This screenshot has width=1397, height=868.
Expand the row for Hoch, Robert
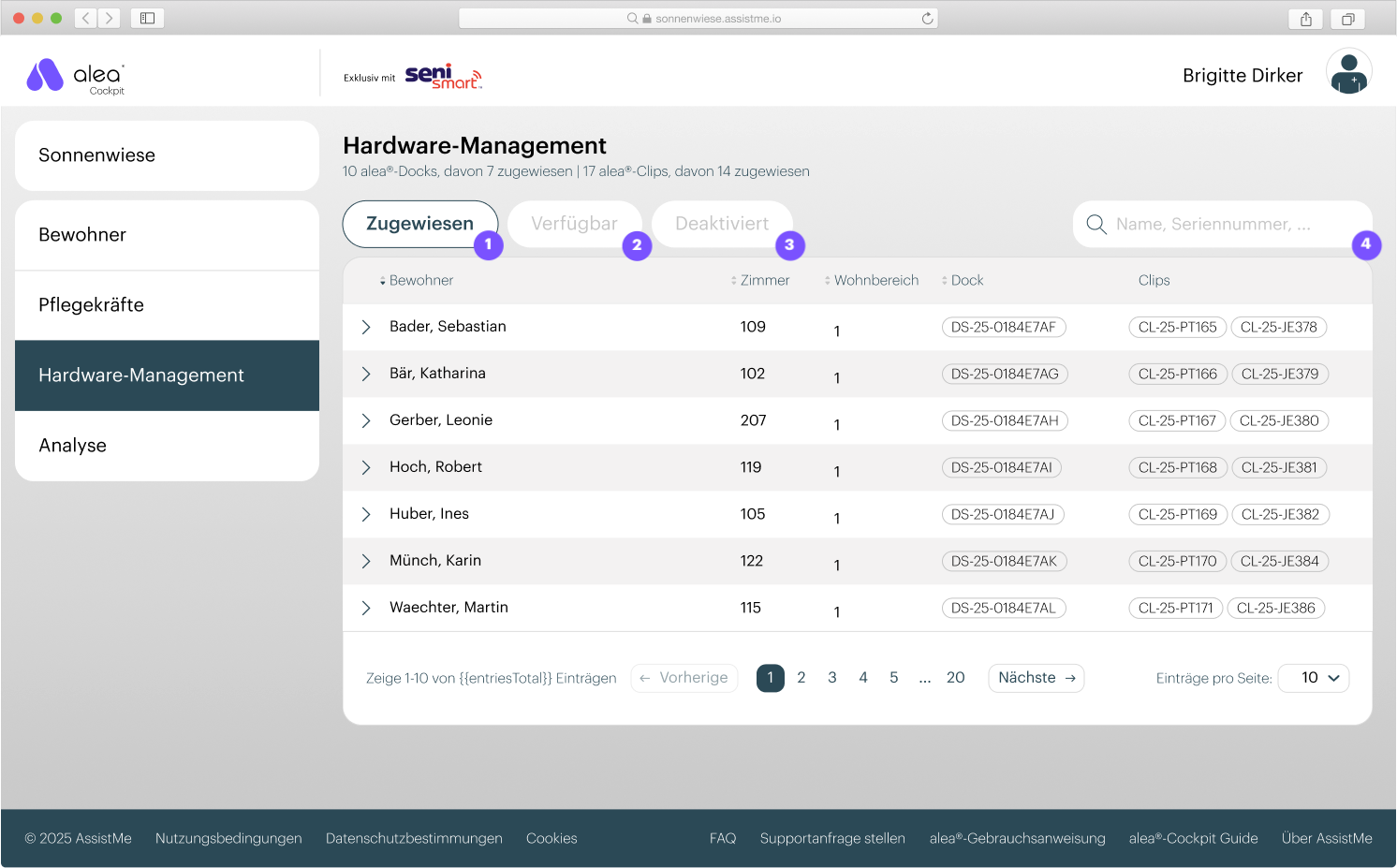coord(366,467)
